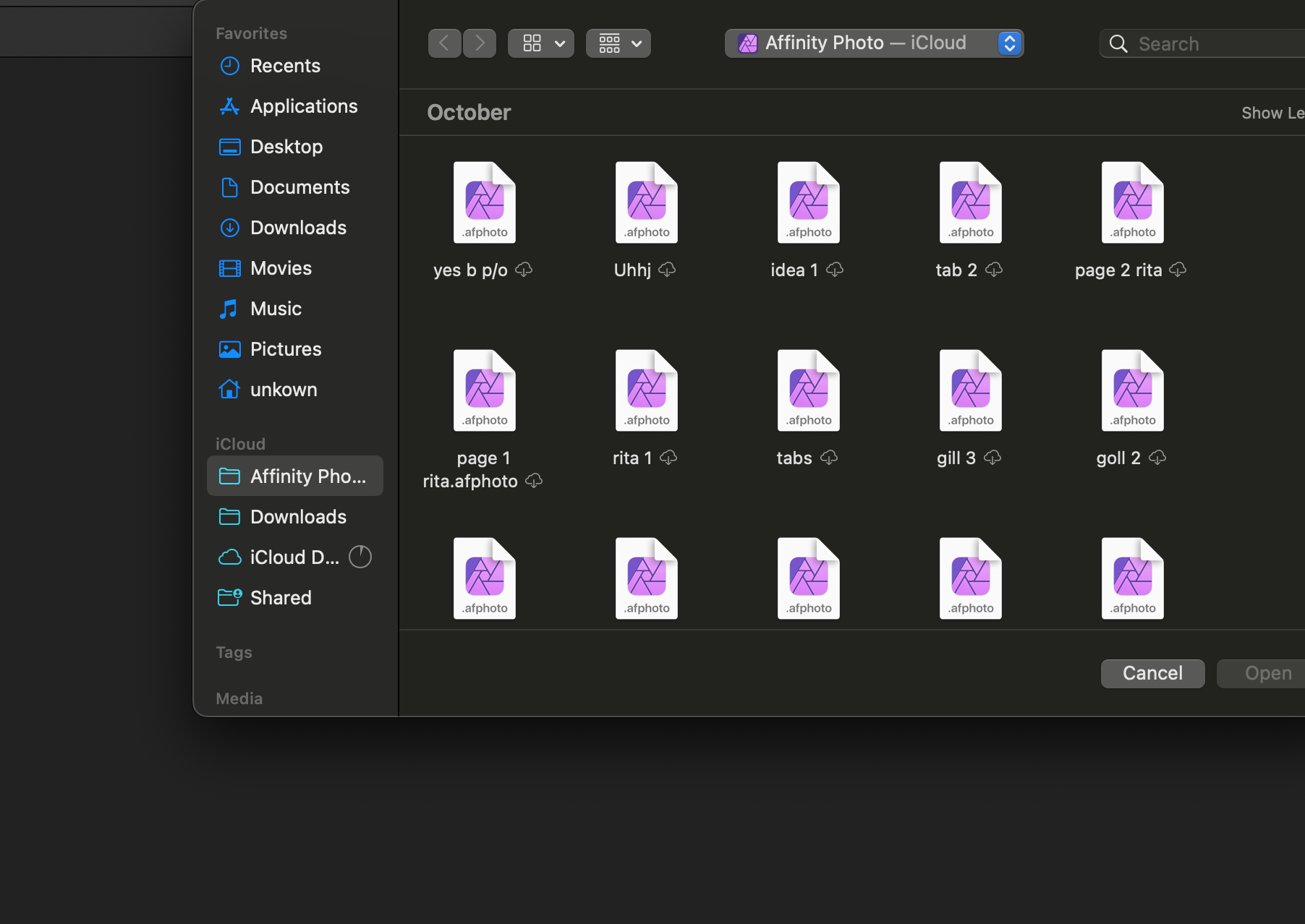
Task: Go forward with the right arrow button
Action: pos(480,43)
